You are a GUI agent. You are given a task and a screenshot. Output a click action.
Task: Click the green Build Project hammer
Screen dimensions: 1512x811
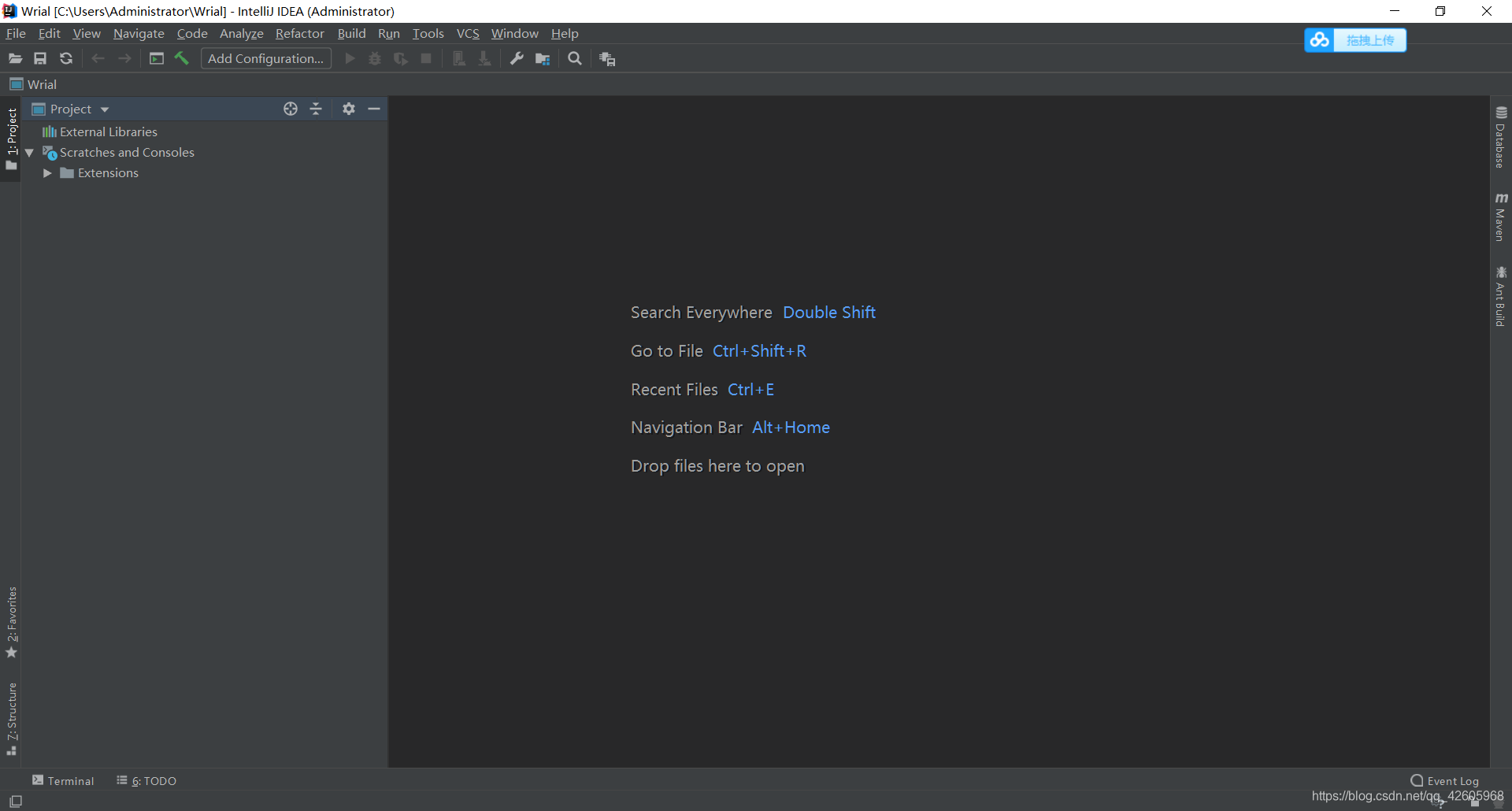pyautogui.click(x=182, y=58)
